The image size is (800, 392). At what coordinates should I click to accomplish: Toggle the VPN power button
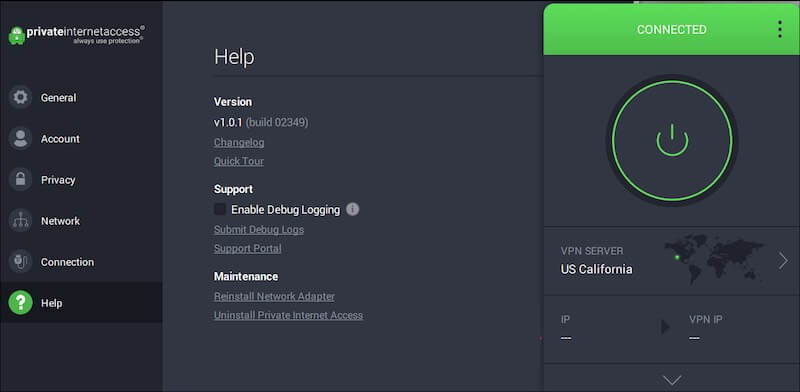pos(672,140)
